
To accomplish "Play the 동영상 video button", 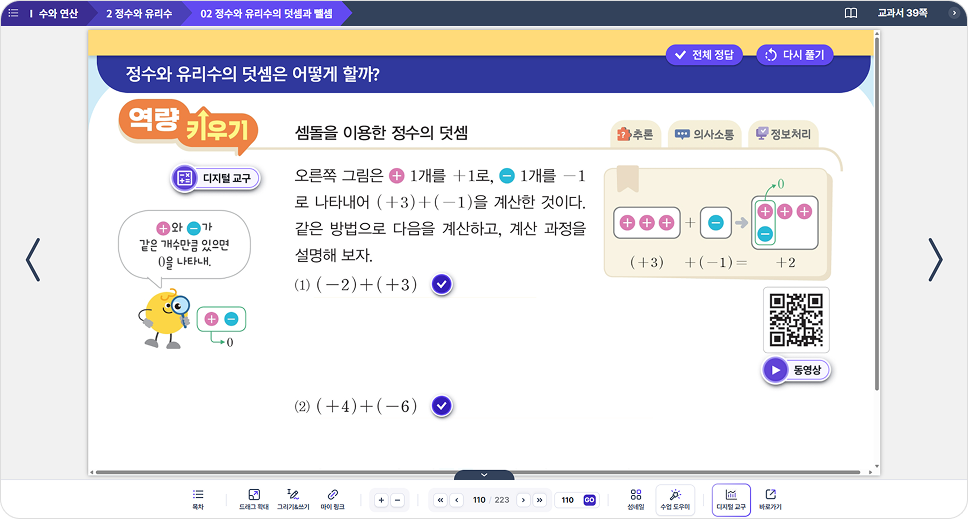I will (x=796, y=370).
